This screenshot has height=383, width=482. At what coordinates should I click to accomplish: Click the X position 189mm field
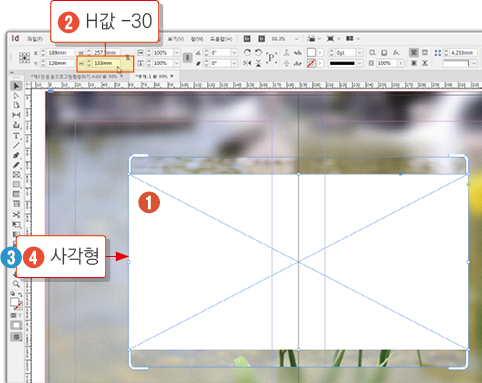[61, 53]
